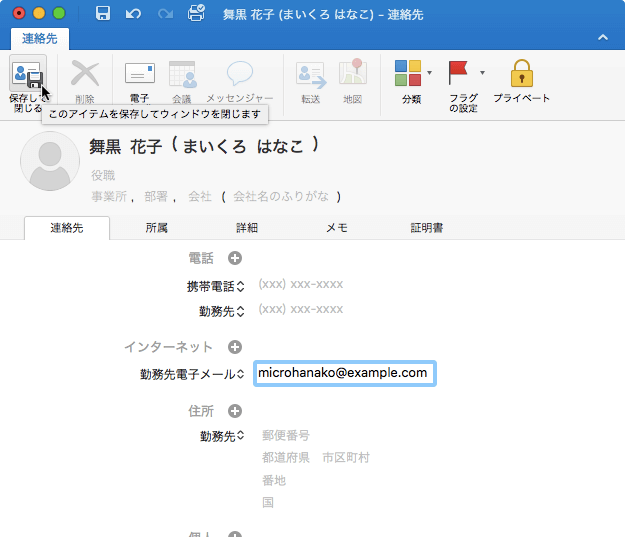Click the Messenger (メッセンジャー) bubble icon
625x537 pixels.
240,73
